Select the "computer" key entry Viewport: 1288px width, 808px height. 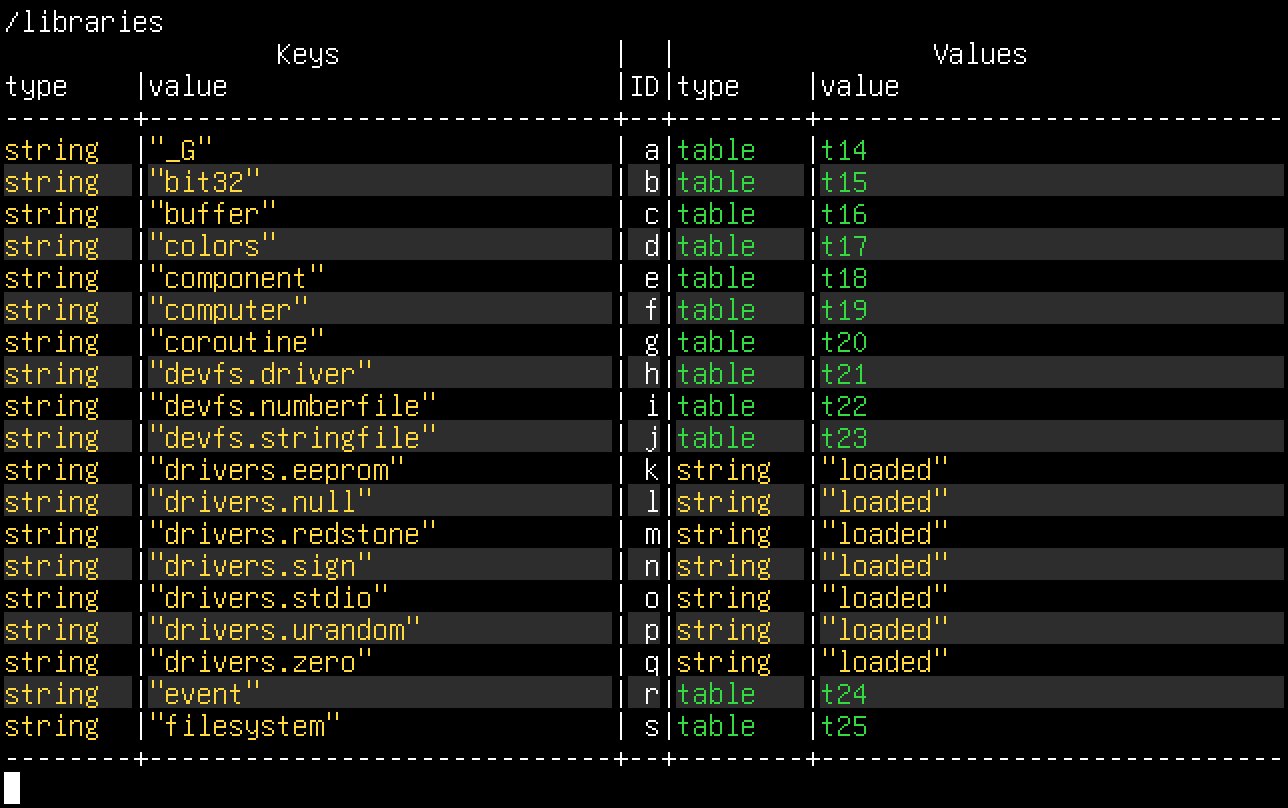tap(229, 310)
